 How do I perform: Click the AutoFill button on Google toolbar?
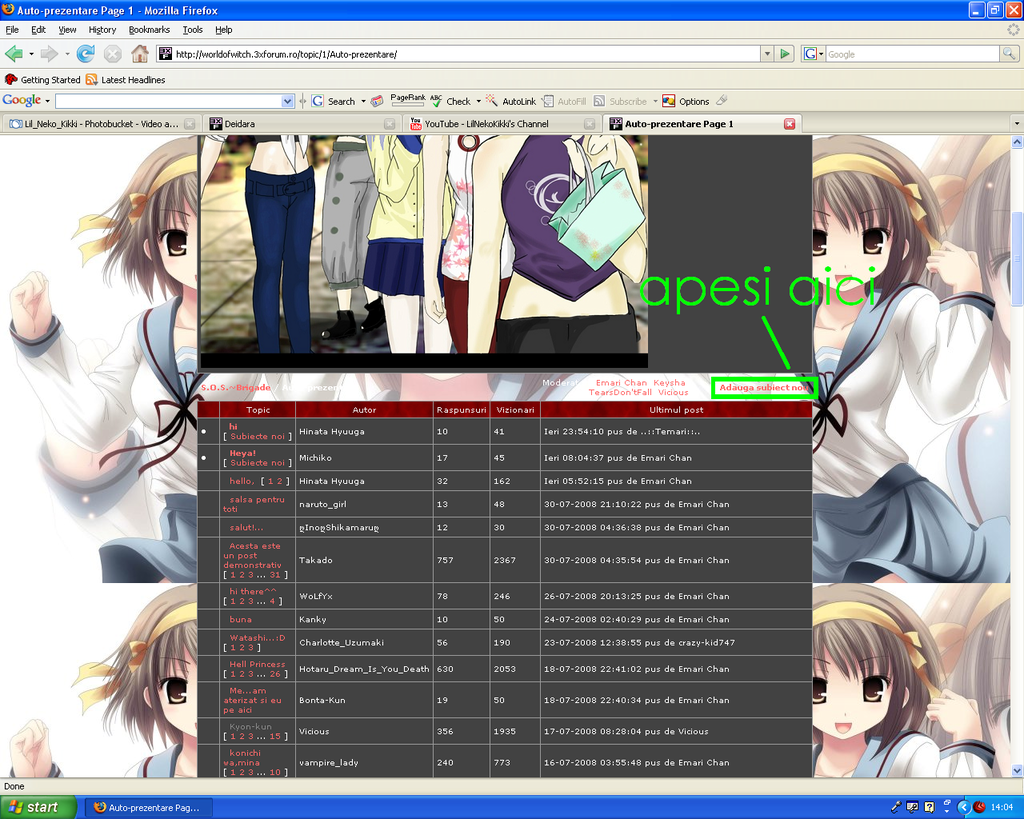[x=564, y=101]
